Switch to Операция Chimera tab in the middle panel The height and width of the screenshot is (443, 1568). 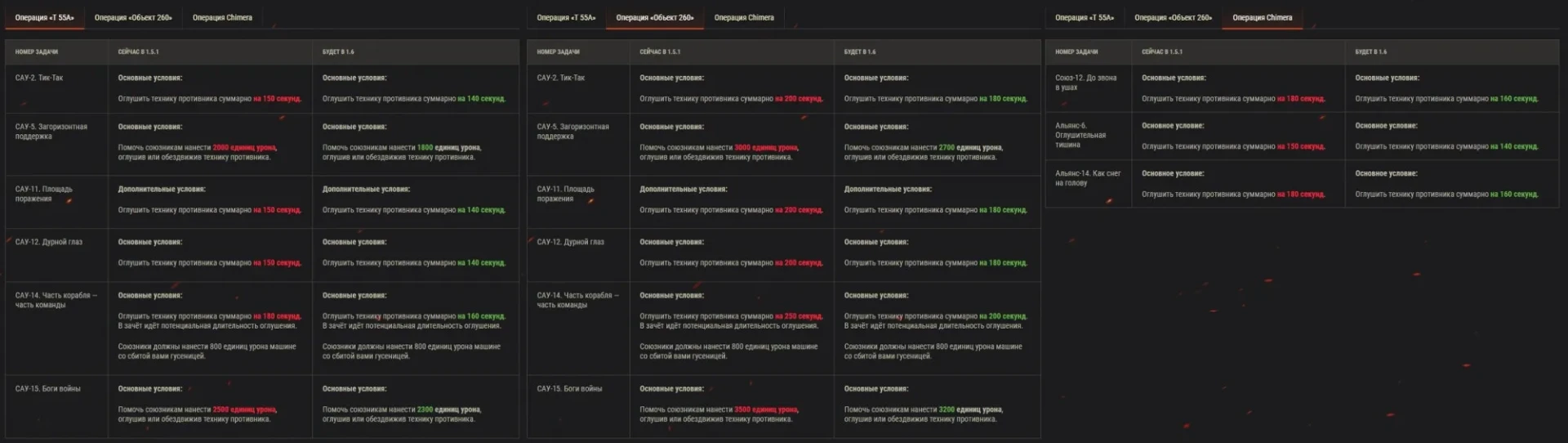pos(744,17)
